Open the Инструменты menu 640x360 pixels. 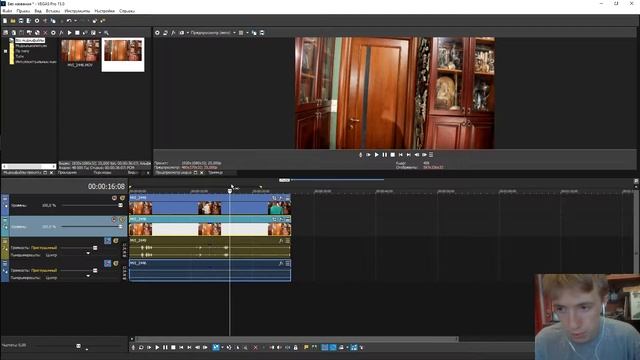[x=77, y=11]
